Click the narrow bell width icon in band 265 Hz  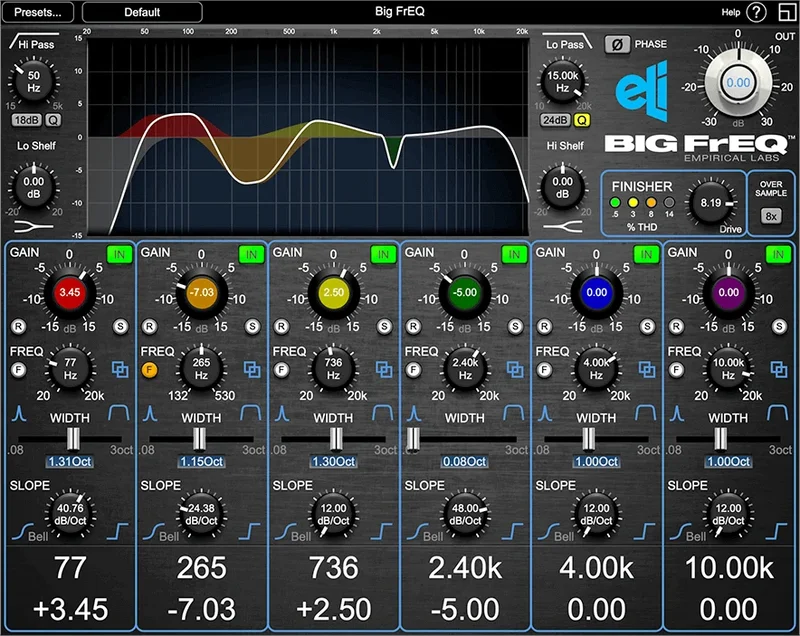coord(150,413)
